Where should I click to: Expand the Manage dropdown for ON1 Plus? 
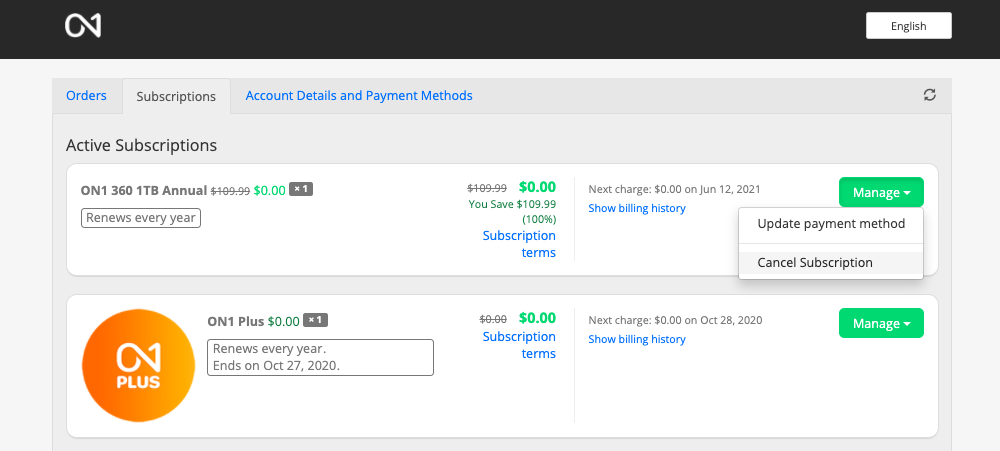coord(881,323)
